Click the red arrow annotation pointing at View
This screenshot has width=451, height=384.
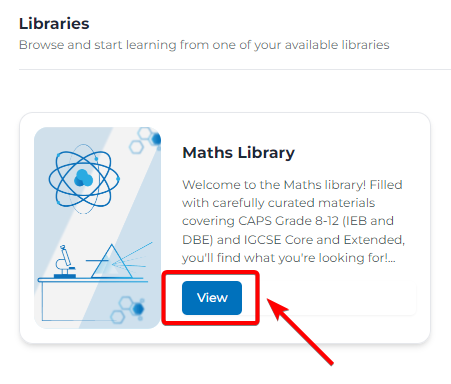(x=300, y=332)
